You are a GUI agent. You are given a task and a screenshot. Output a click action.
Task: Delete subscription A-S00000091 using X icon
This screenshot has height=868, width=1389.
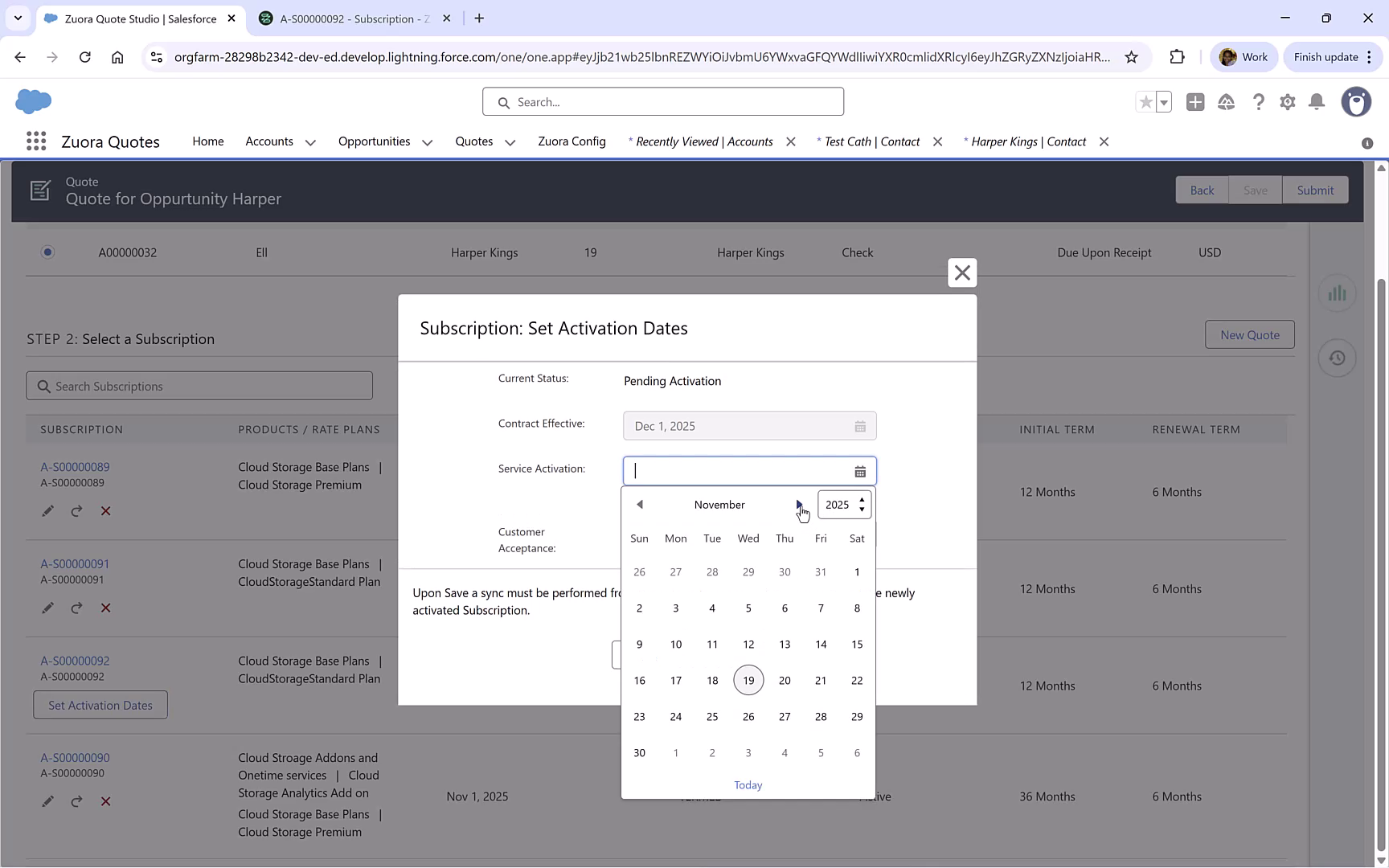point(105,608)
